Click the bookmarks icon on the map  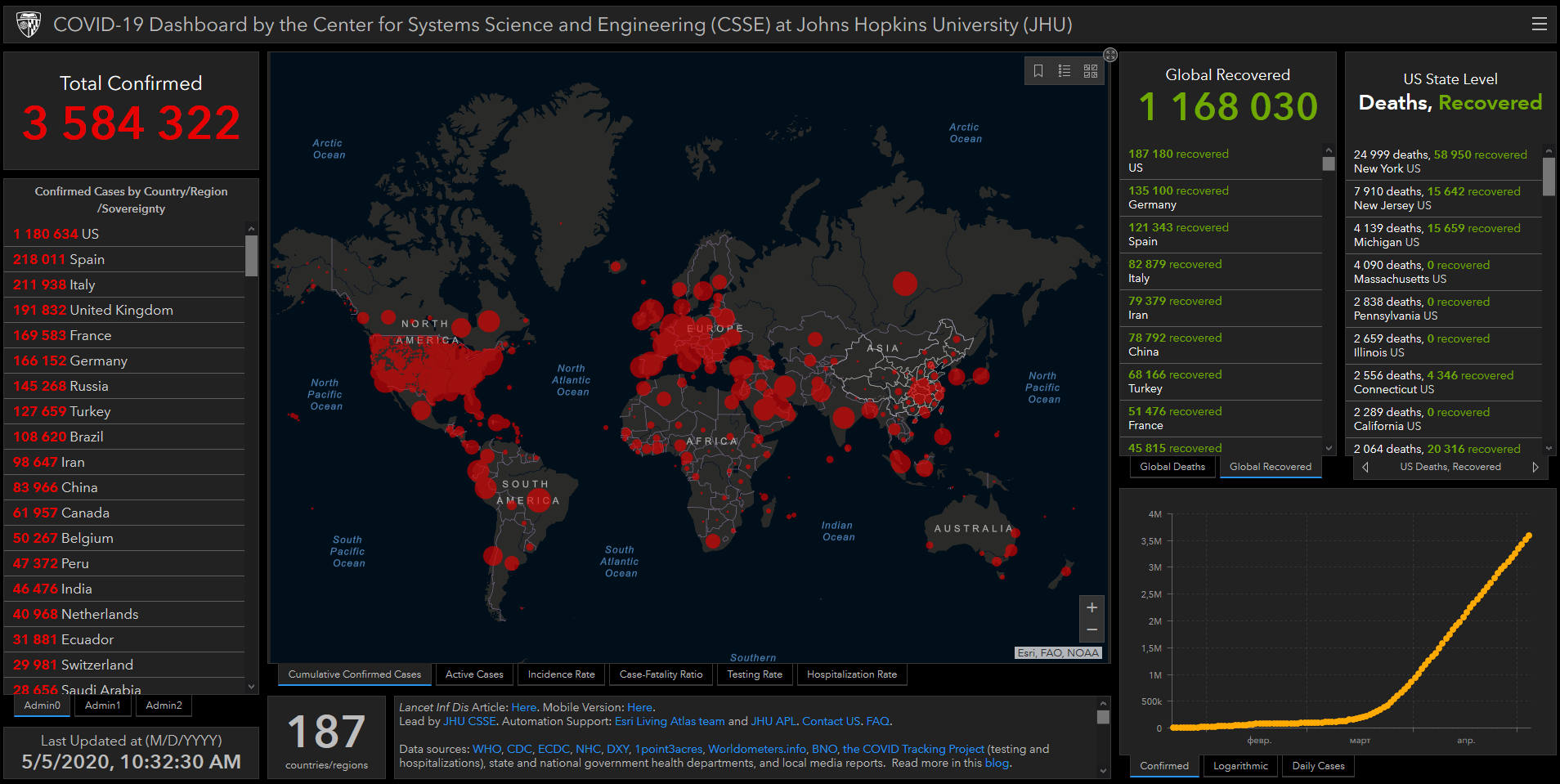[x=1038, y=71]
